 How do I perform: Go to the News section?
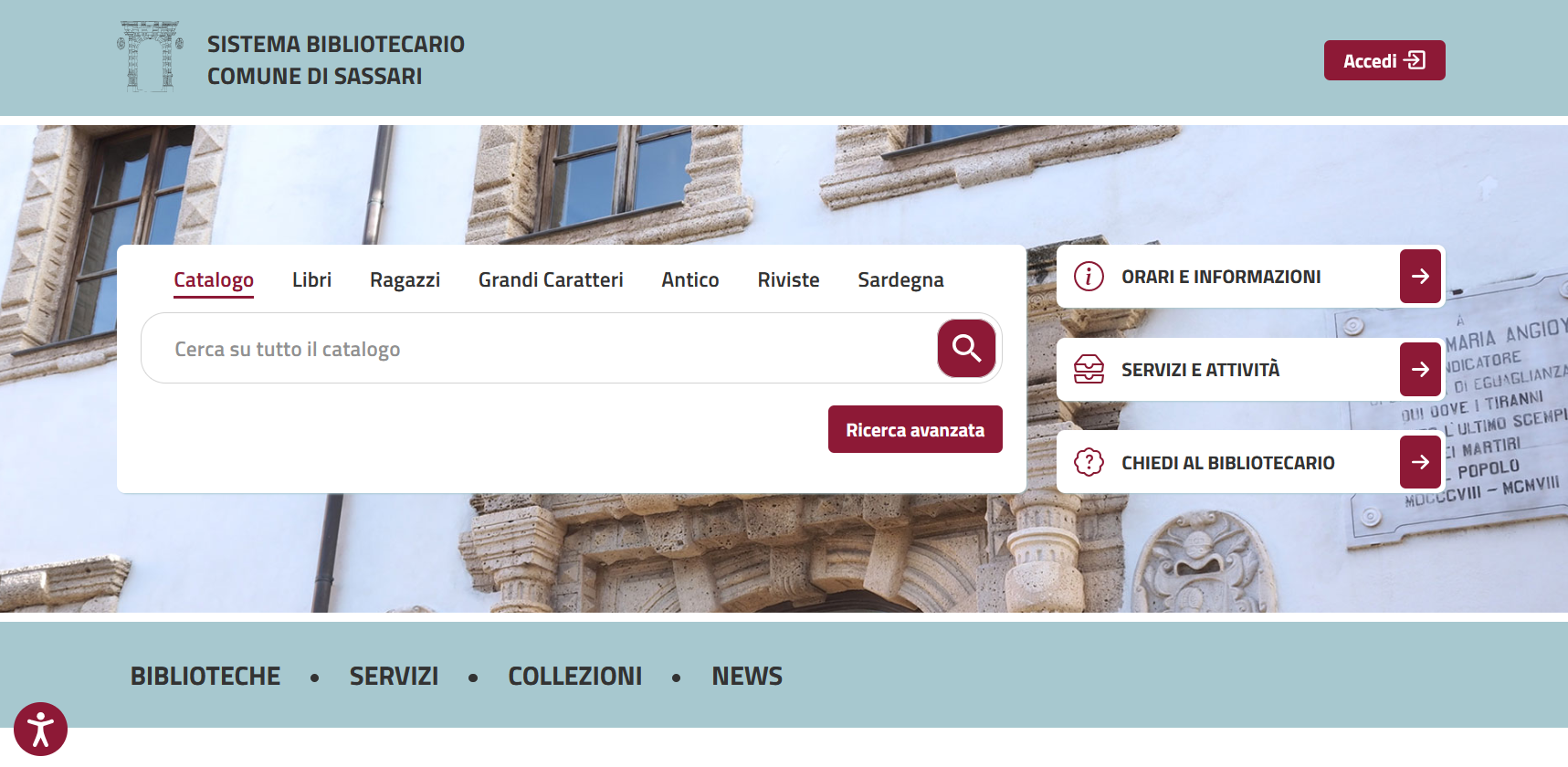[x=746, y=677]
